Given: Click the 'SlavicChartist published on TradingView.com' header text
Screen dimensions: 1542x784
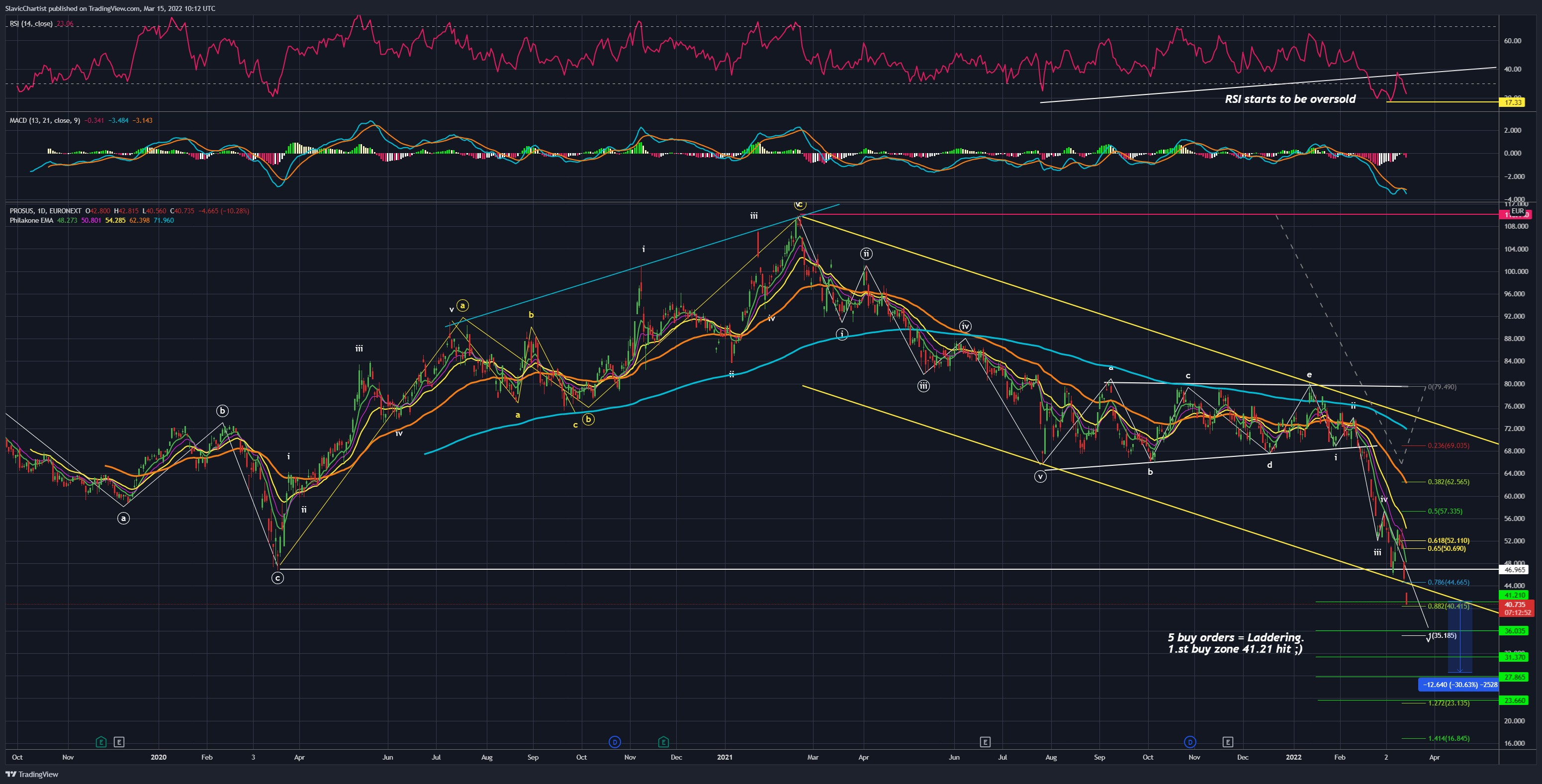Looking at the screenshot, I should click(72, 8).
